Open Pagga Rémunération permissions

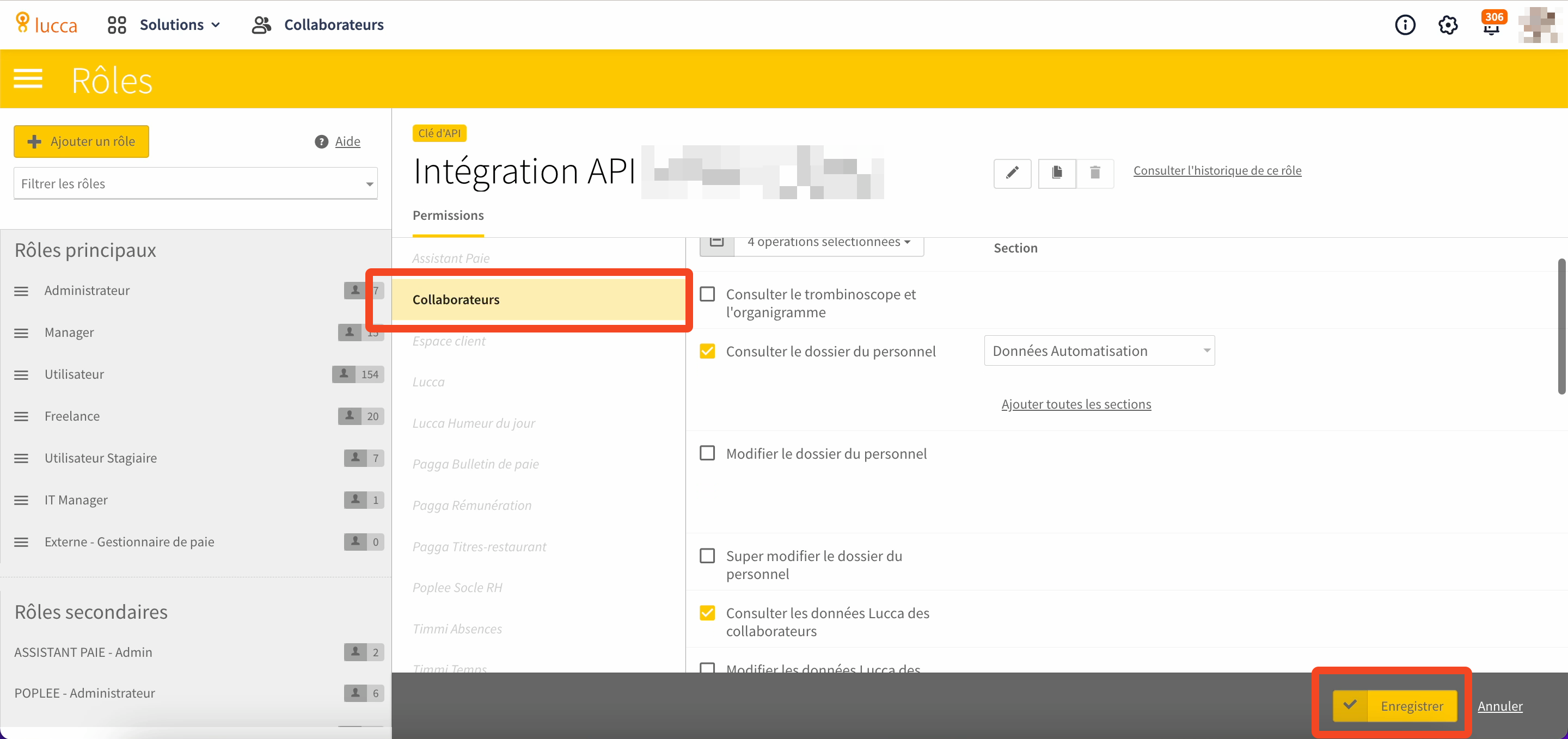coord(471,506)
